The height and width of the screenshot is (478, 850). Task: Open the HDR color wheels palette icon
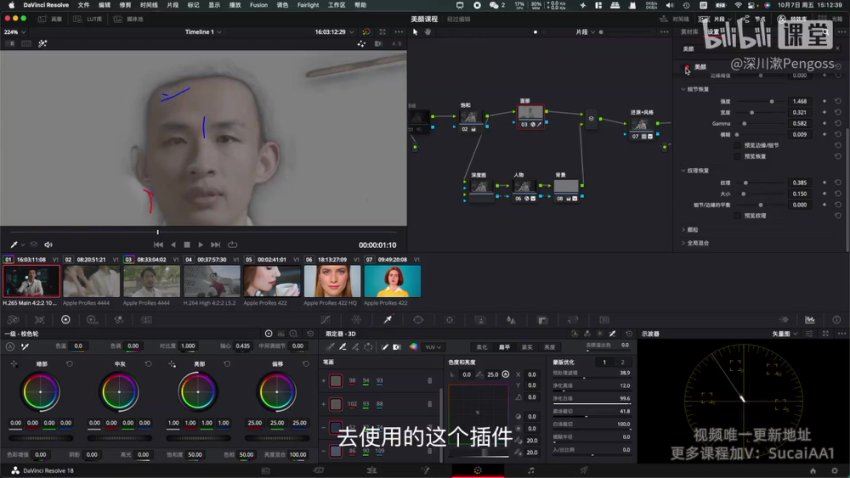click(x=92, y=320)
